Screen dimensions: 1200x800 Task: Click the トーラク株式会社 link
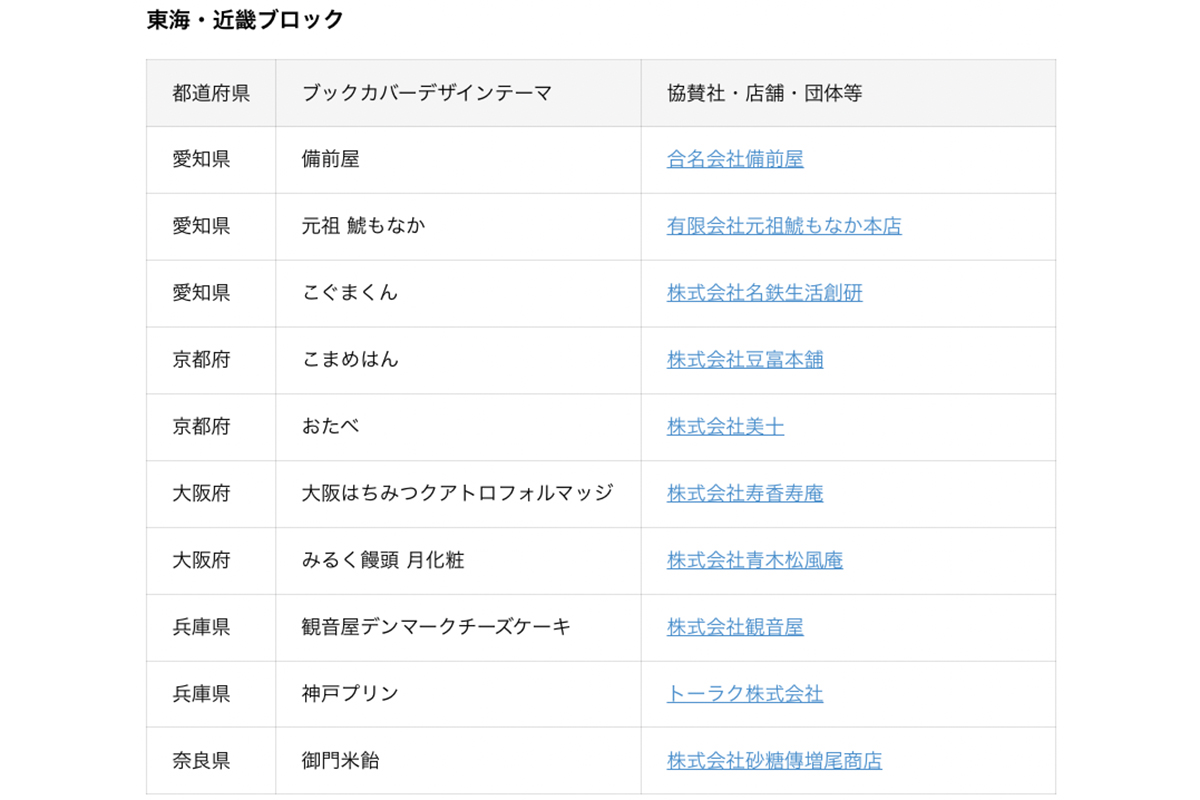click(745, 694)
